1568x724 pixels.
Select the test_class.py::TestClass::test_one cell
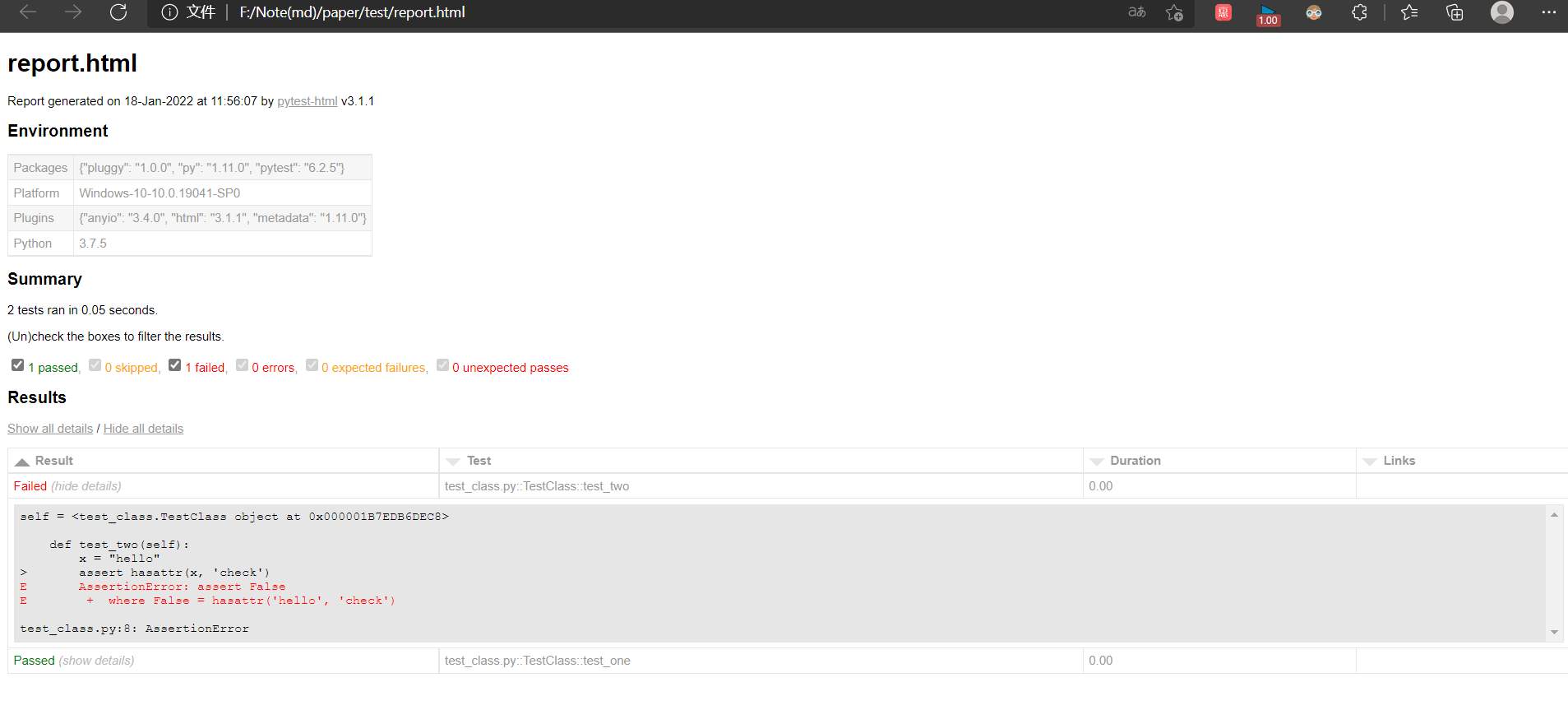[x=761, y=661]
